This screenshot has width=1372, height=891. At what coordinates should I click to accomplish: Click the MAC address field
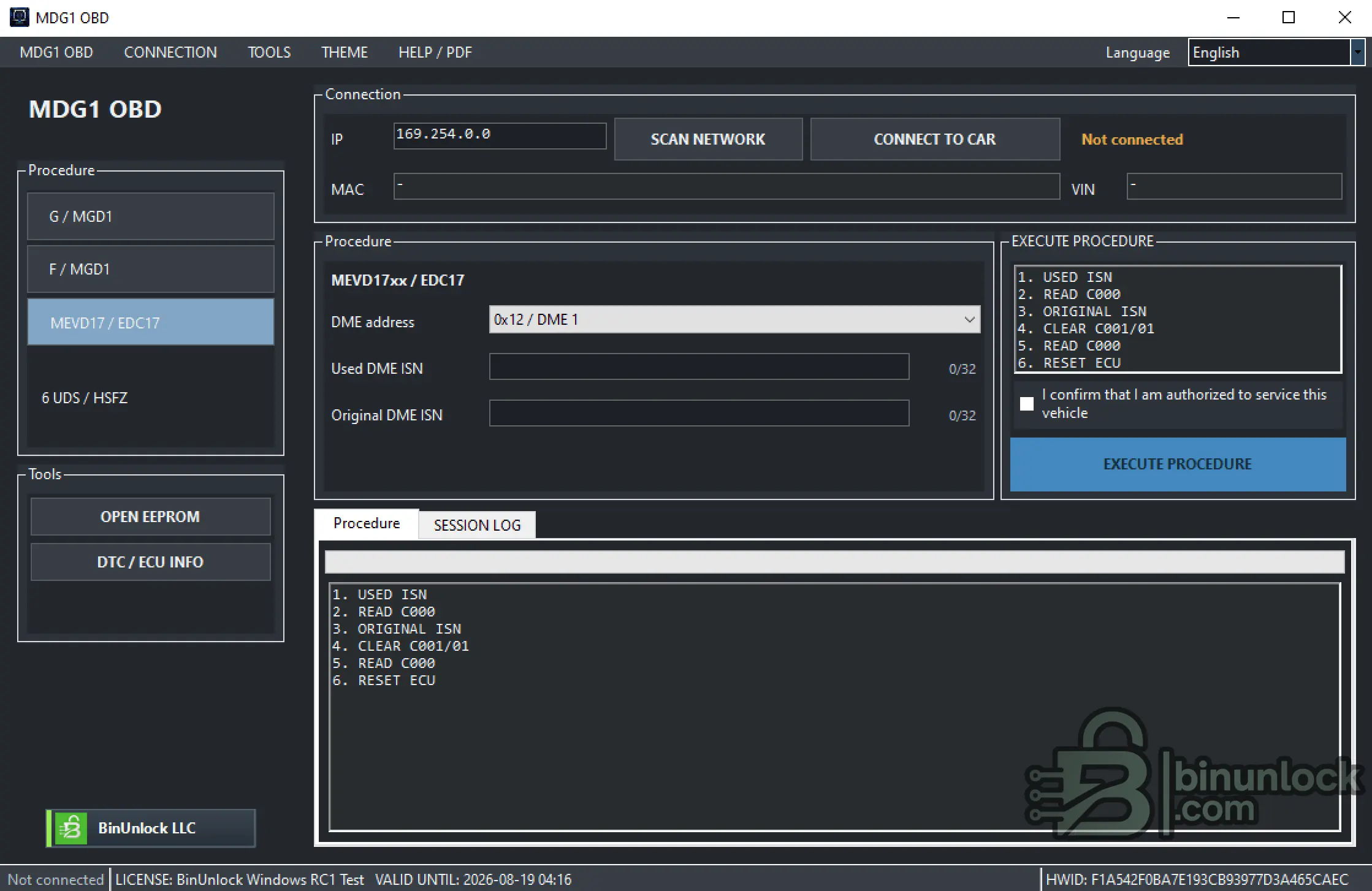point(726,186)
